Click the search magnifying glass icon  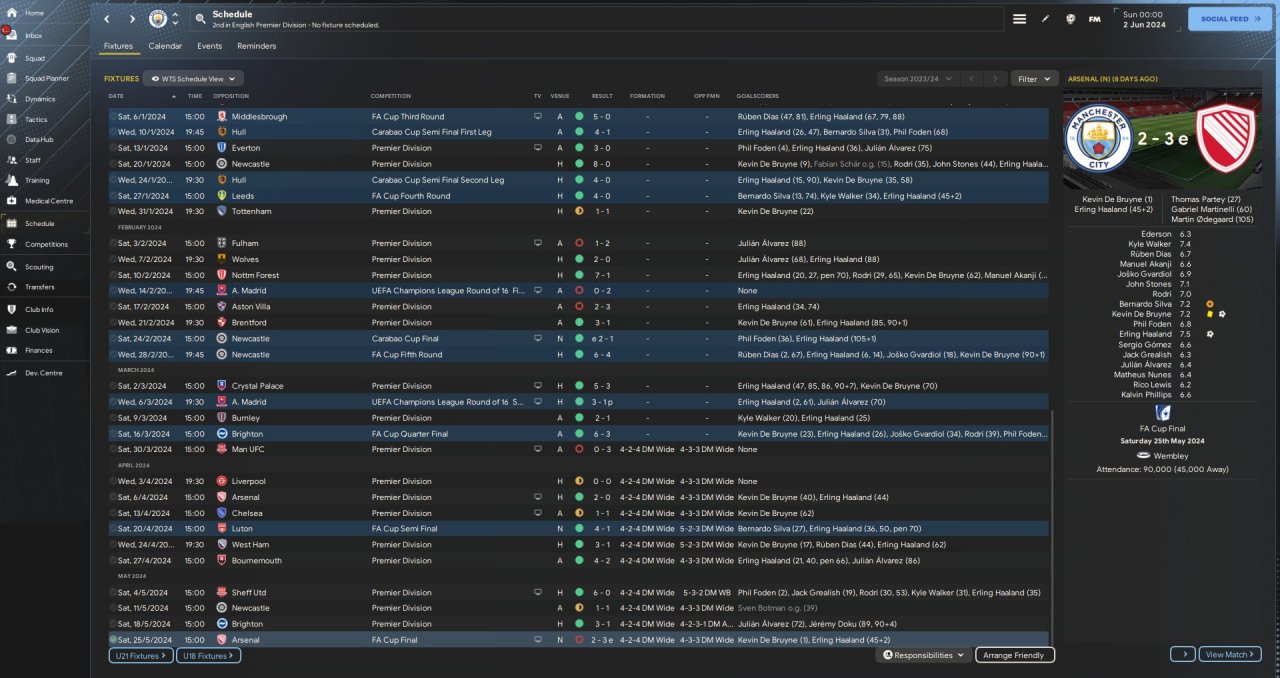click(201, 19)
